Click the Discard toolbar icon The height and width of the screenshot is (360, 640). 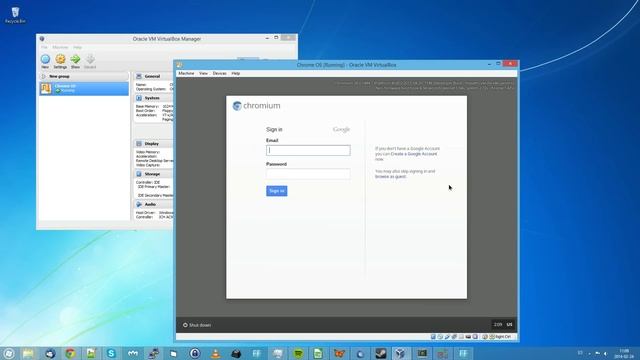[x=90, y=59]
